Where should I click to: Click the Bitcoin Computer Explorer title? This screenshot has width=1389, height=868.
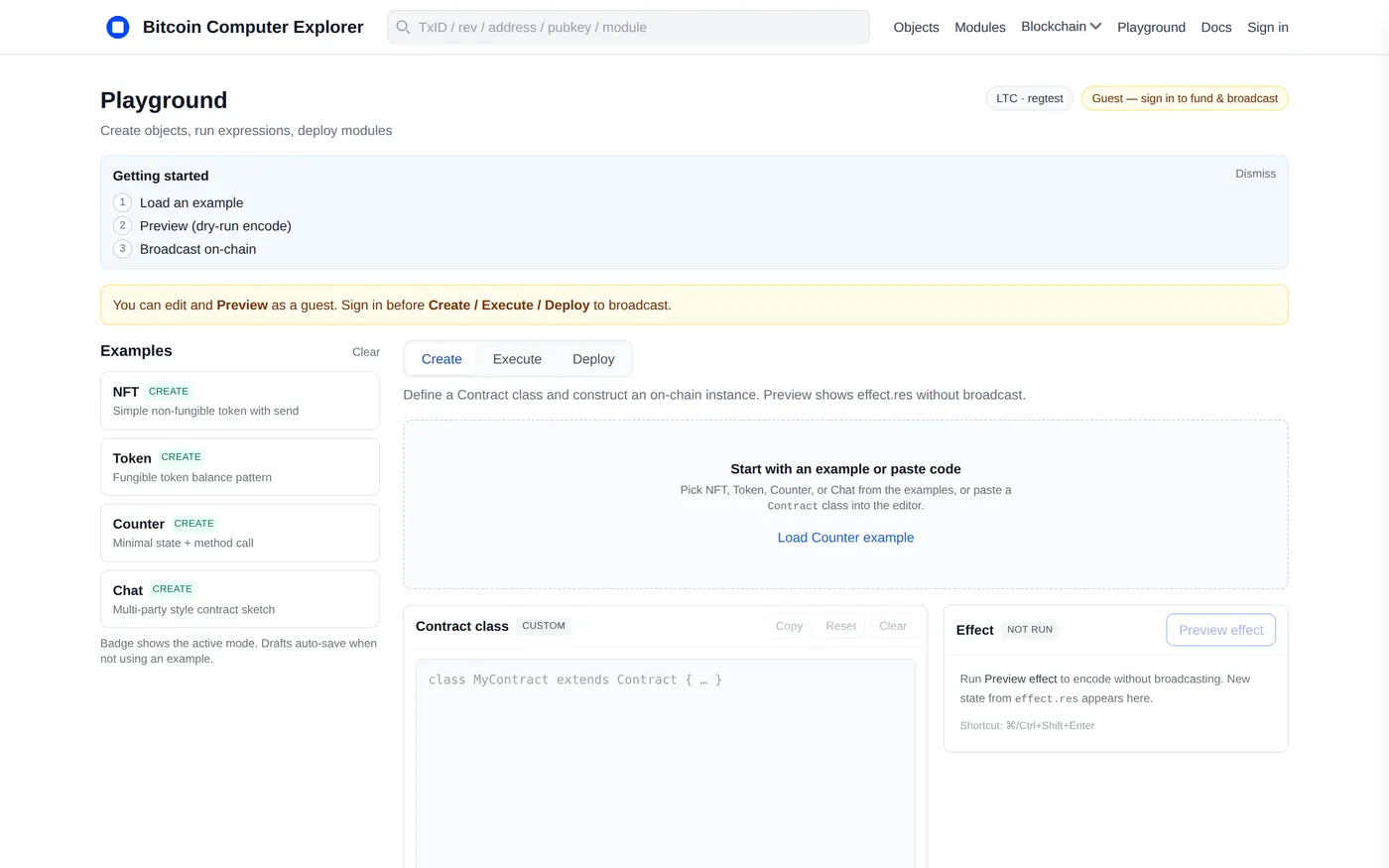[253, 27]
